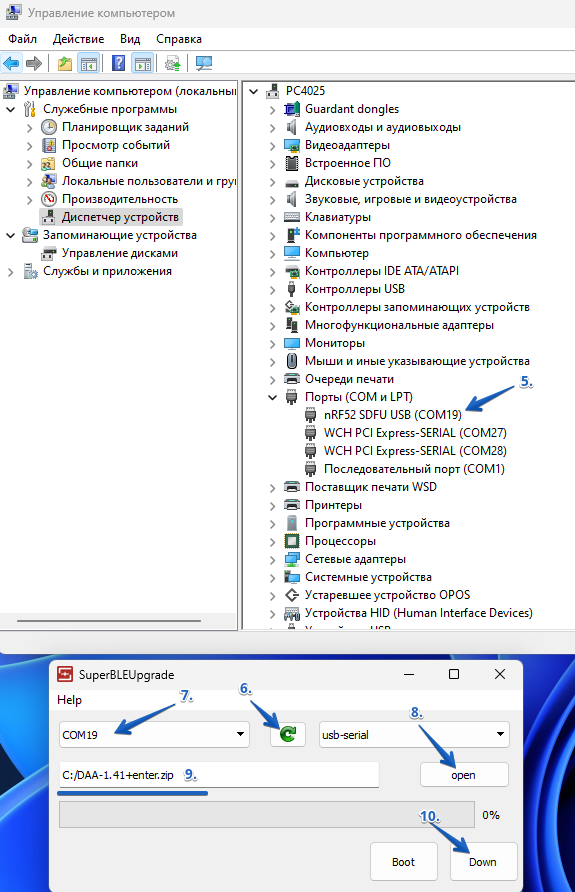Collapse the Порты (COM и LPT) node

click(272, 397)
